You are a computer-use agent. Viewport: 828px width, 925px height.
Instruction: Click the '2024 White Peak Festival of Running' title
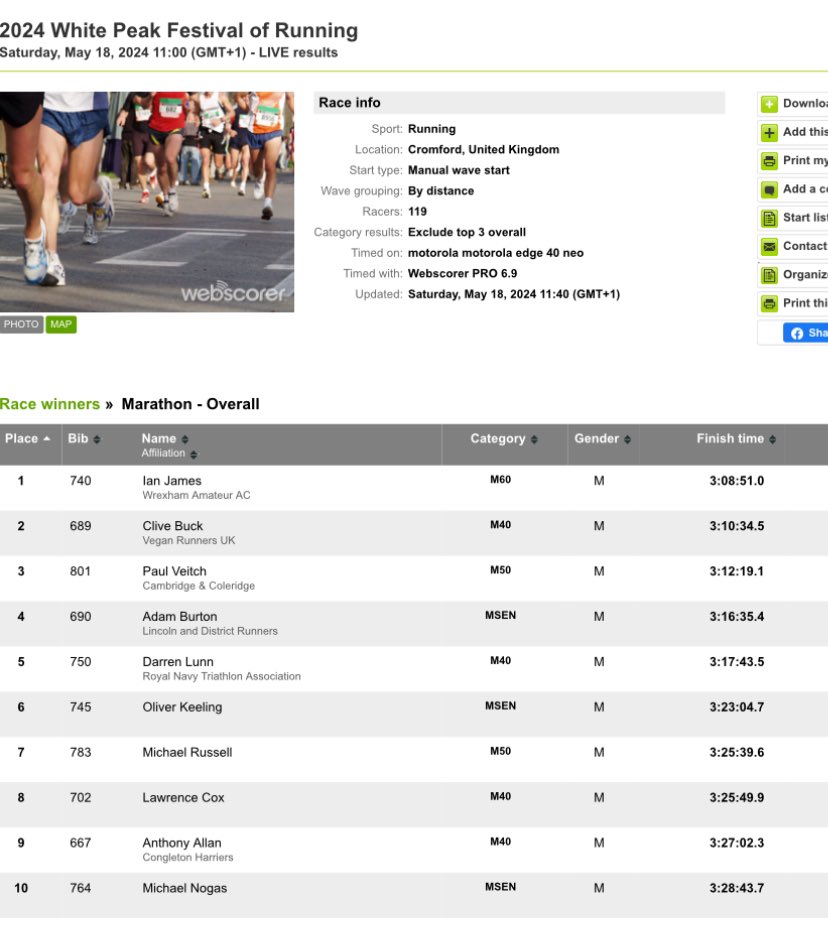(x=179, y=30)
